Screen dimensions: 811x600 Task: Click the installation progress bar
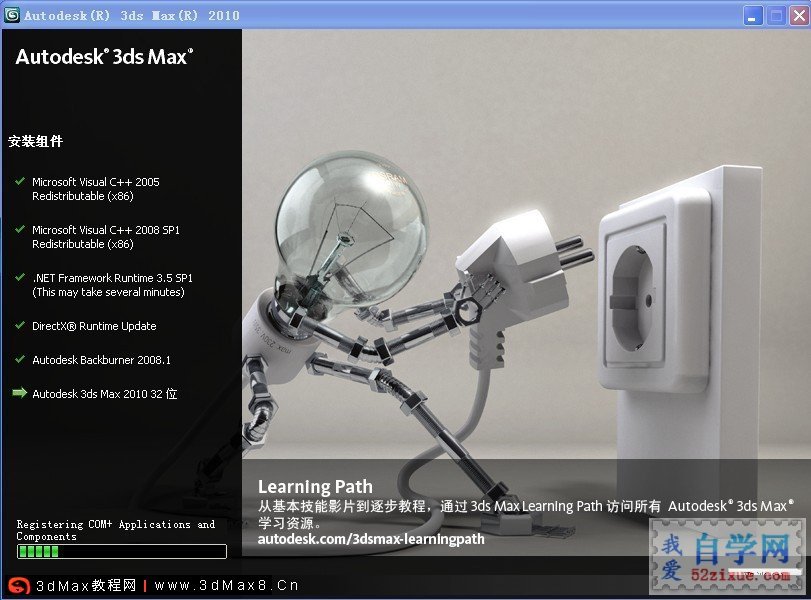122,551
